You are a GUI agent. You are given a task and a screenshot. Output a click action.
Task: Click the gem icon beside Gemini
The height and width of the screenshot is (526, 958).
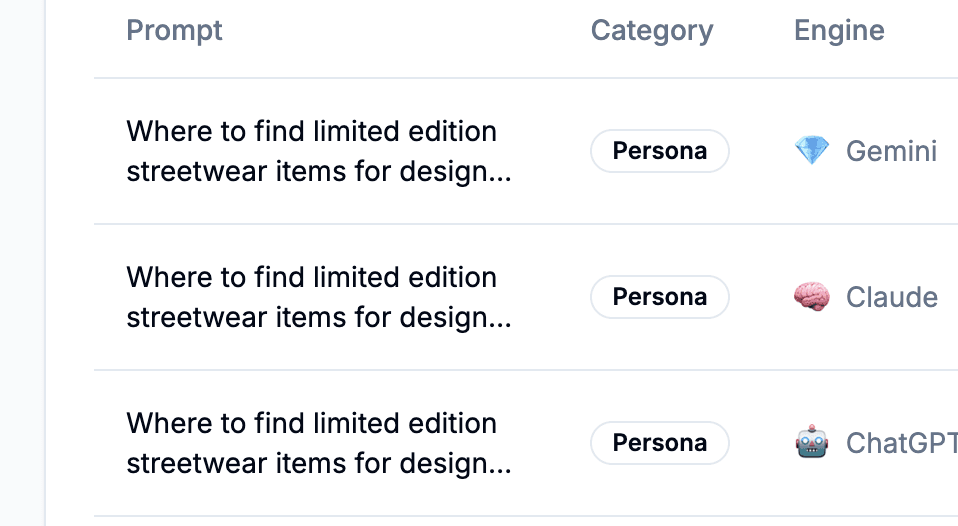click(x=811, y=151)
